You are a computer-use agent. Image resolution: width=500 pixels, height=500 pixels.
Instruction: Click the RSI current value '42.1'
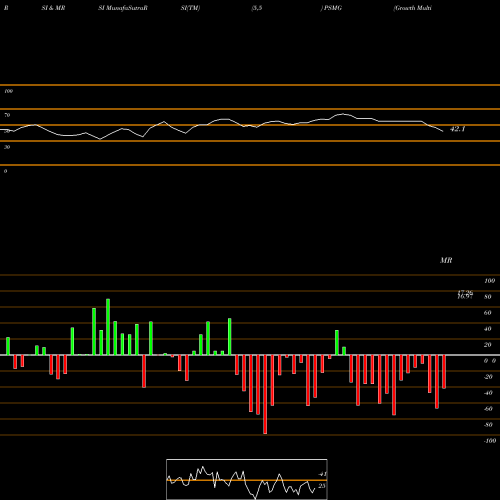[x=457, y=129]
